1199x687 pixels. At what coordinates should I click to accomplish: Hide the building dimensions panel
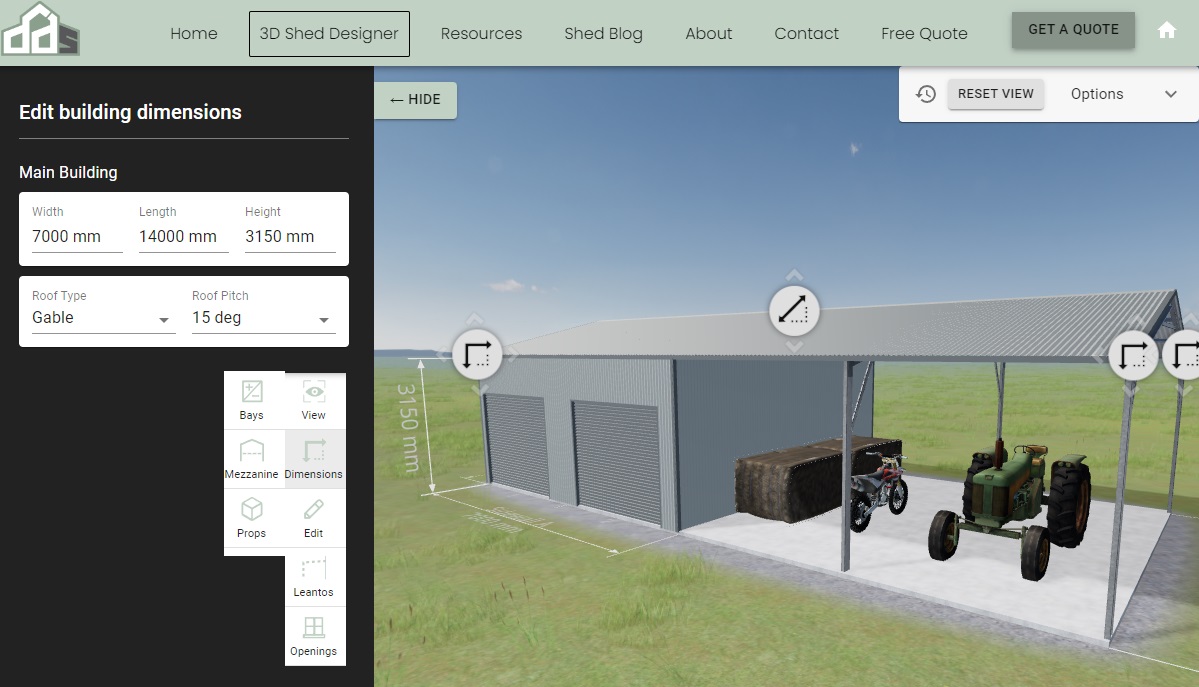(x=415, y=100)
